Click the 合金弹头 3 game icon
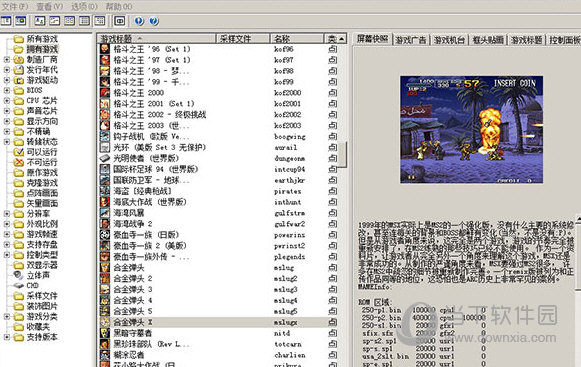Screen dimensions: 581x367 pos(105,290)
